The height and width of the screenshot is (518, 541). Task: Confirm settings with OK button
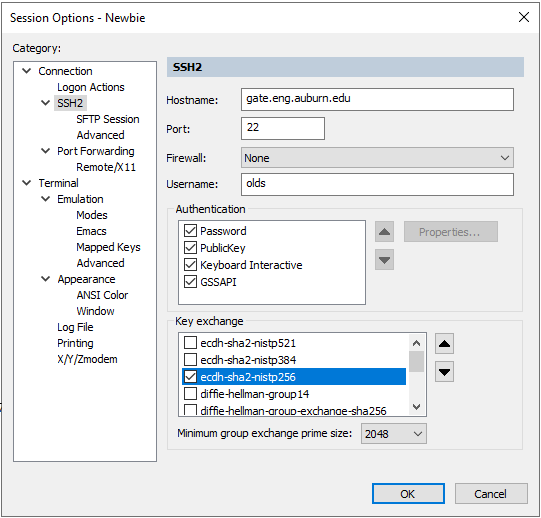pyautogui.click(x=408, y=493)
